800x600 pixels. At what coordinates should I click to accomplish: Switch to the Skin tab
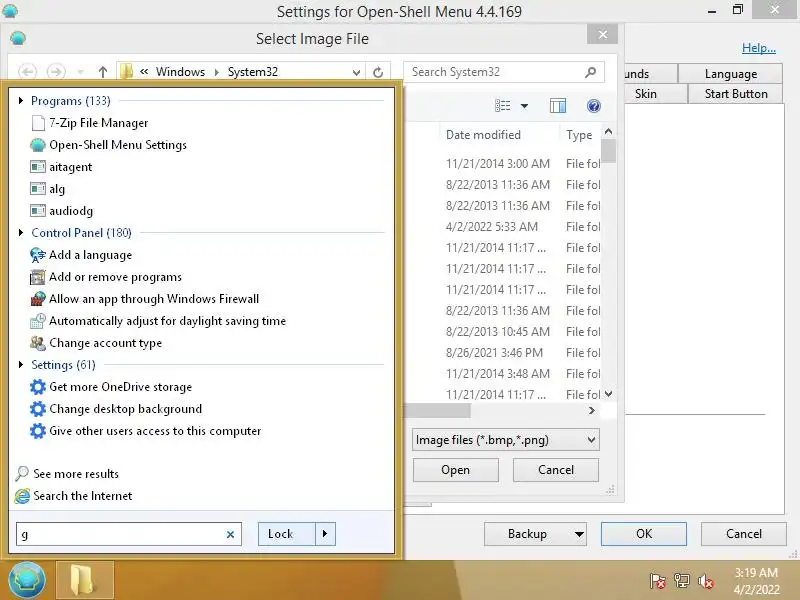(656, 94)
